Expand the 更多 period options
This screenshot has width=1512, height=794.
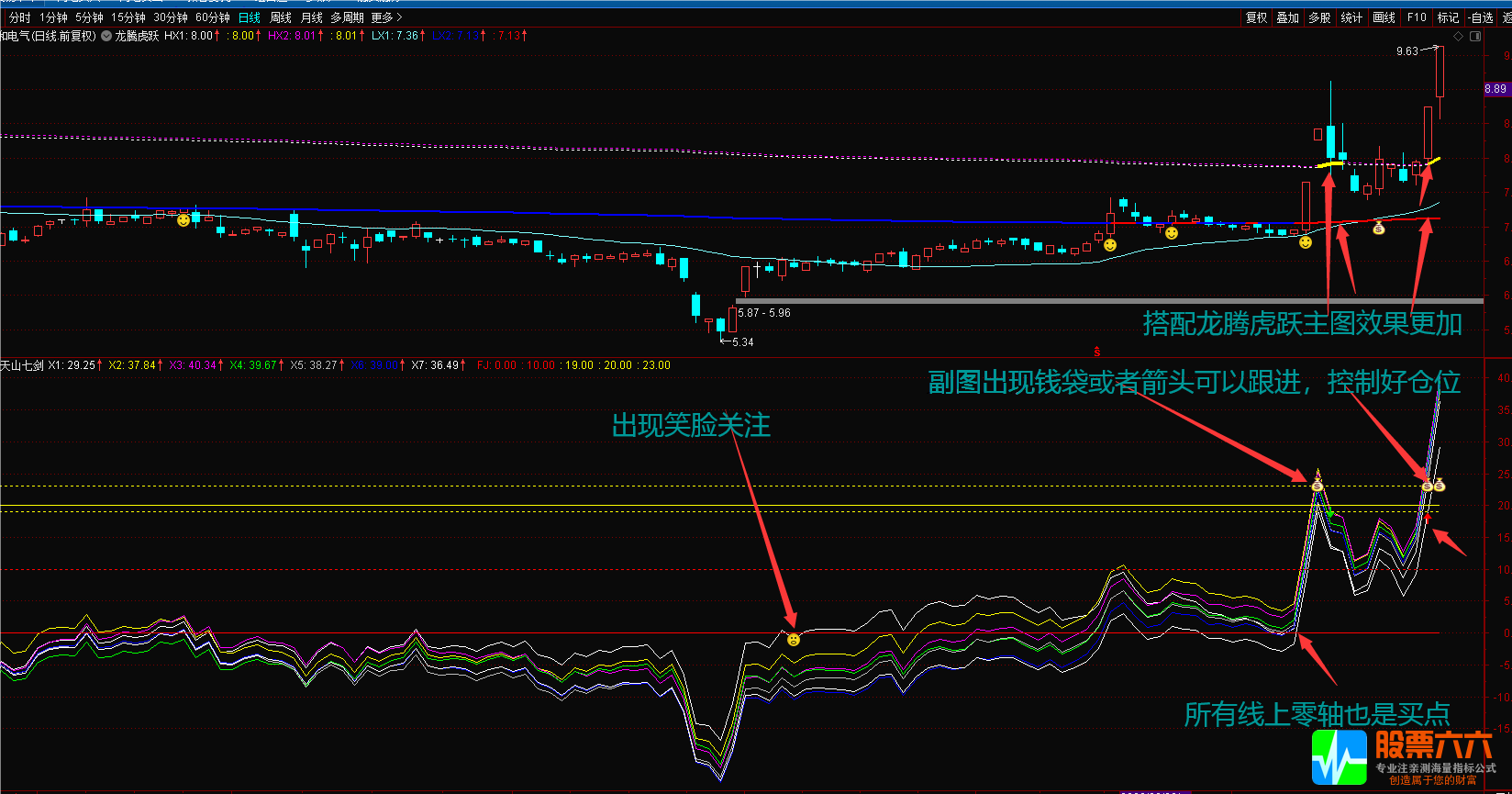(x=386, y=17)
